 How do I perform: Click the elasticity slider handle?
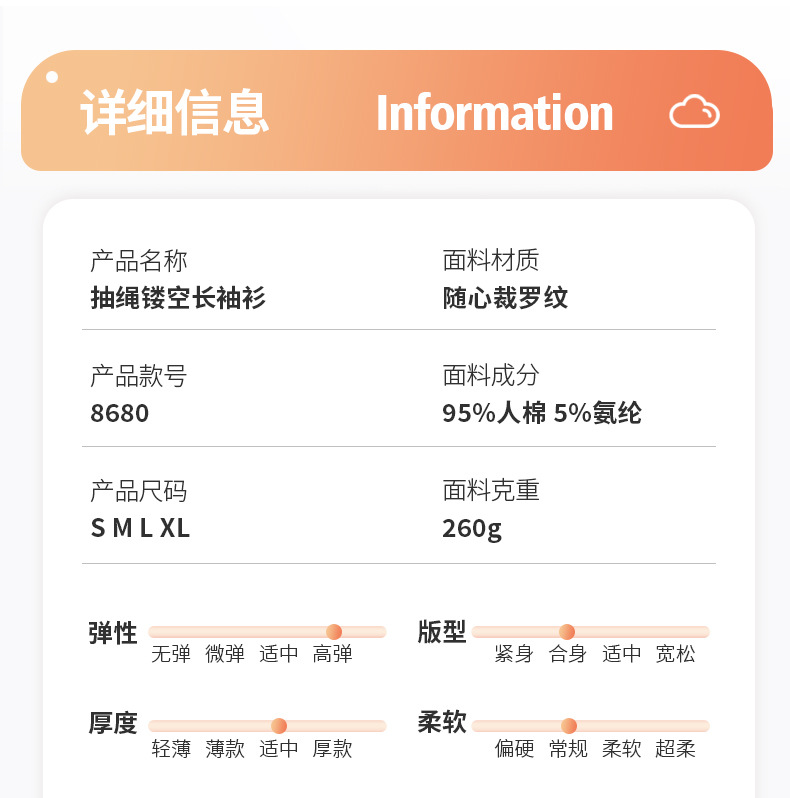334,632
